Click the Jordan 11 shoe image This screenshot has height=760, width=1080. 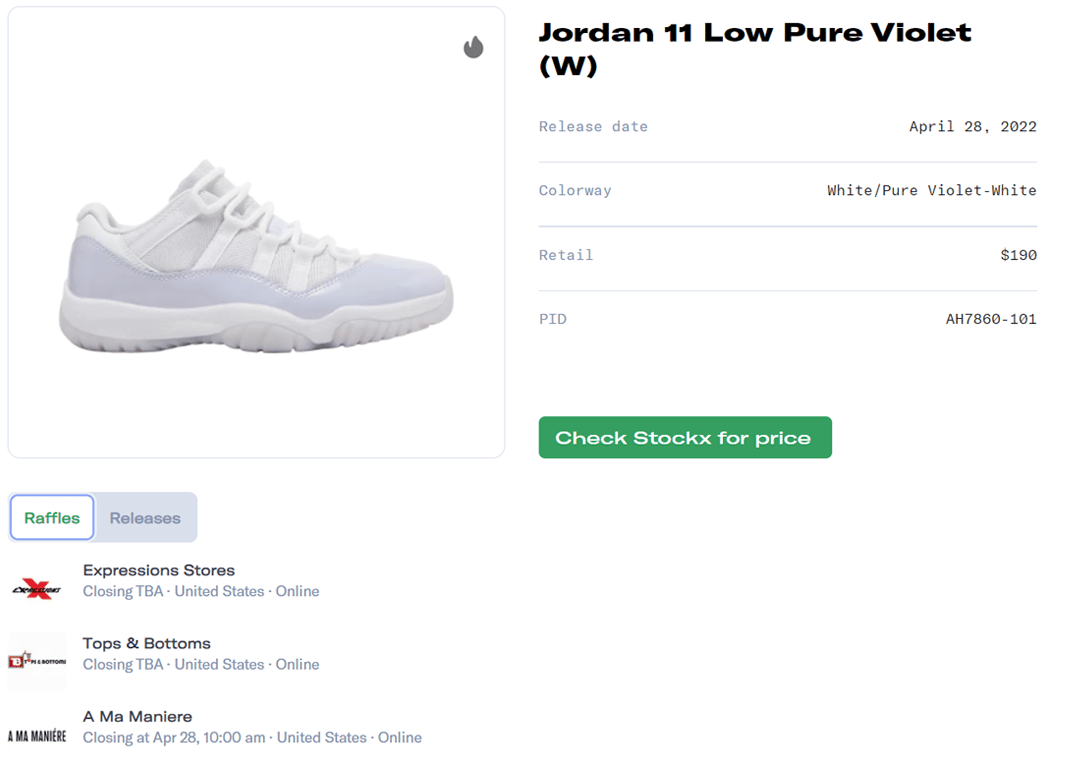256,255
